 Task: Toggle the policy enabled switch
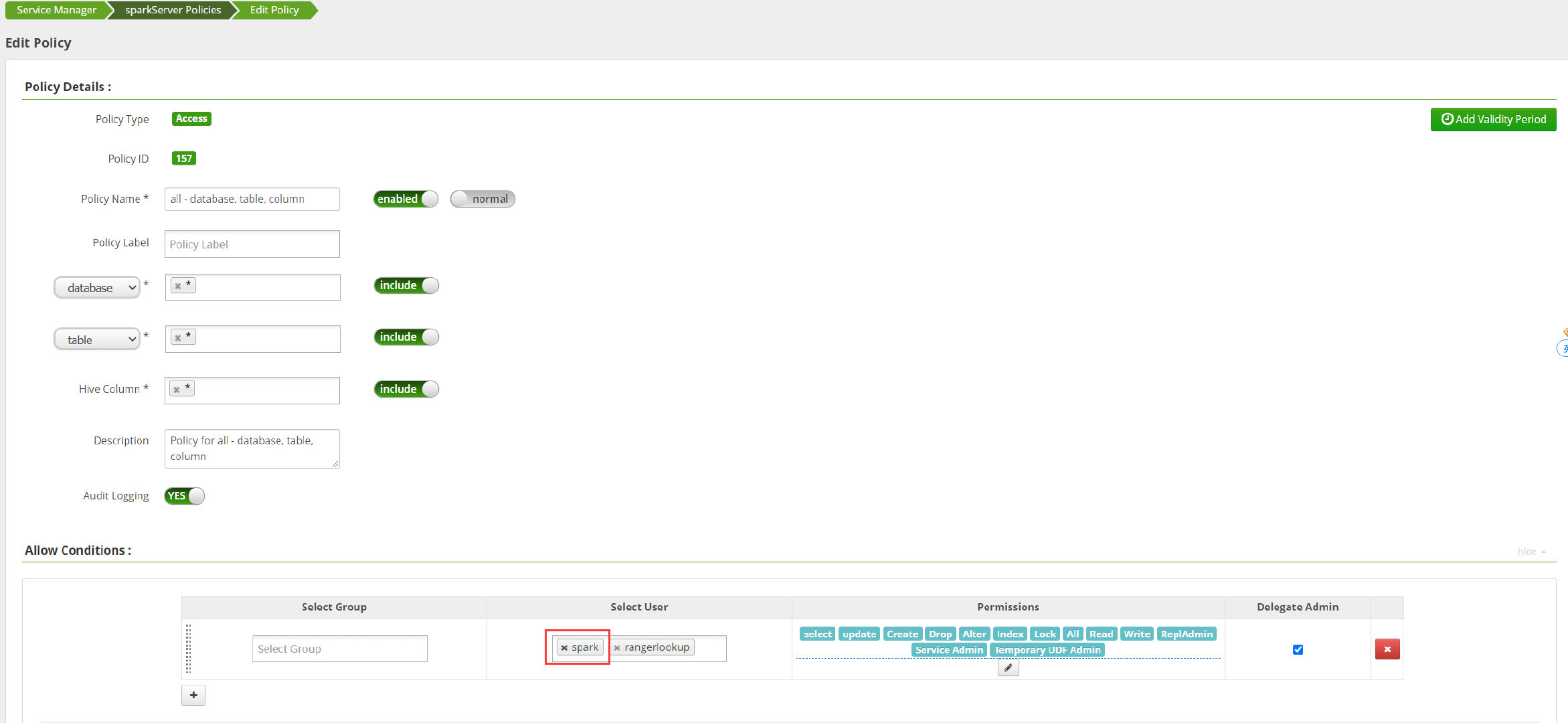coord(406,199)
